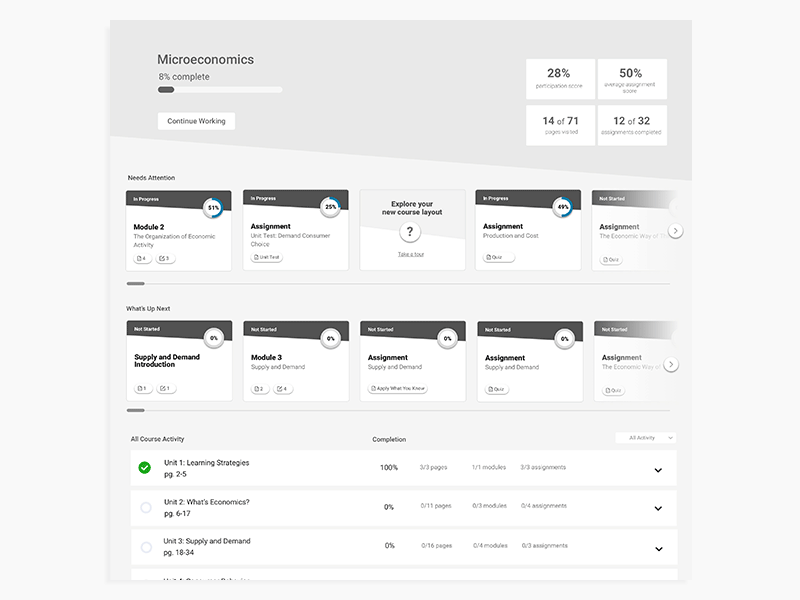Viewport: 800px width, 600px height.
Task: Click Quiz tag on What's Up Next Economic Way card
Action: tap(613, 390)
